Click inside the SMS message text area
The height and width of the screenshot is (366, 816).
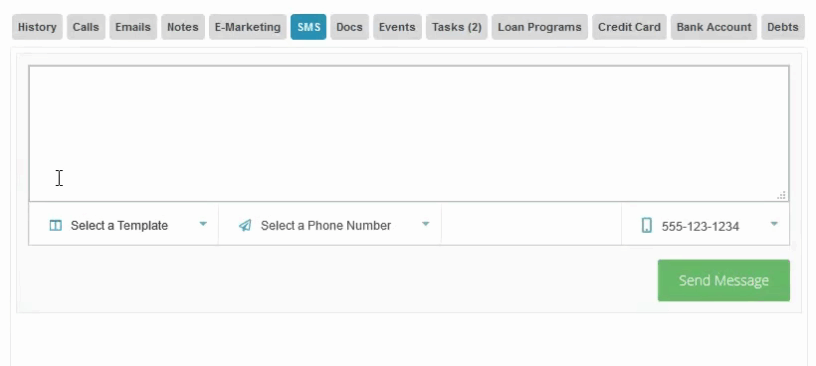pos(409,133)
